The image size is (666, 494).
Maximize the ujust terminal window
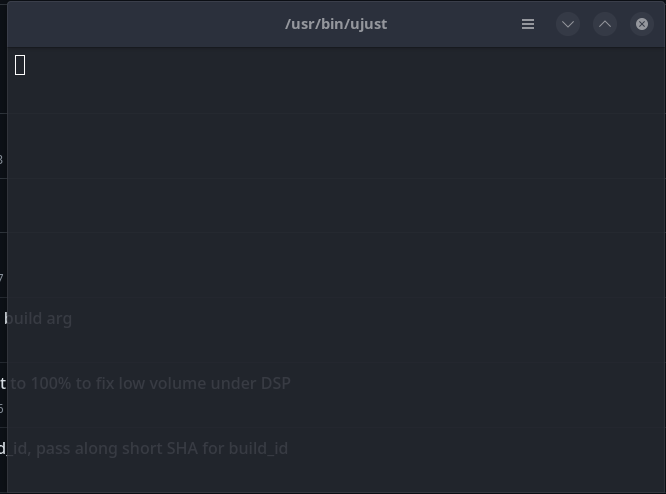[605, 24]
